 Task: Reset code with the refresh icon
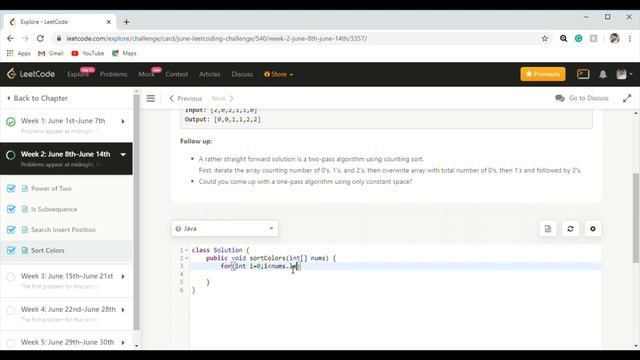coord(570,229)
